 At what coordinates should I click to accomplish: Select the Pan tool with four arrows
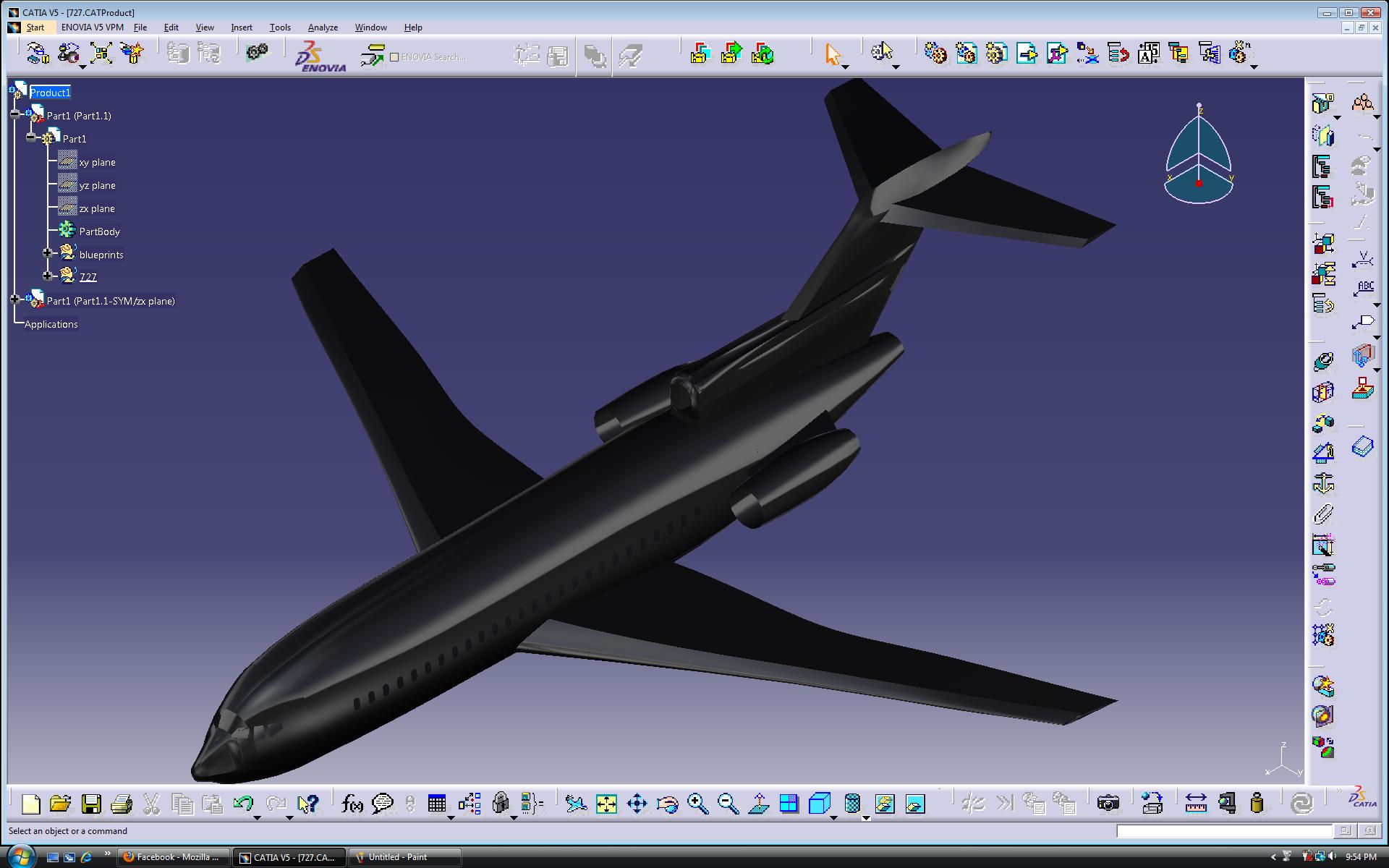637,804
